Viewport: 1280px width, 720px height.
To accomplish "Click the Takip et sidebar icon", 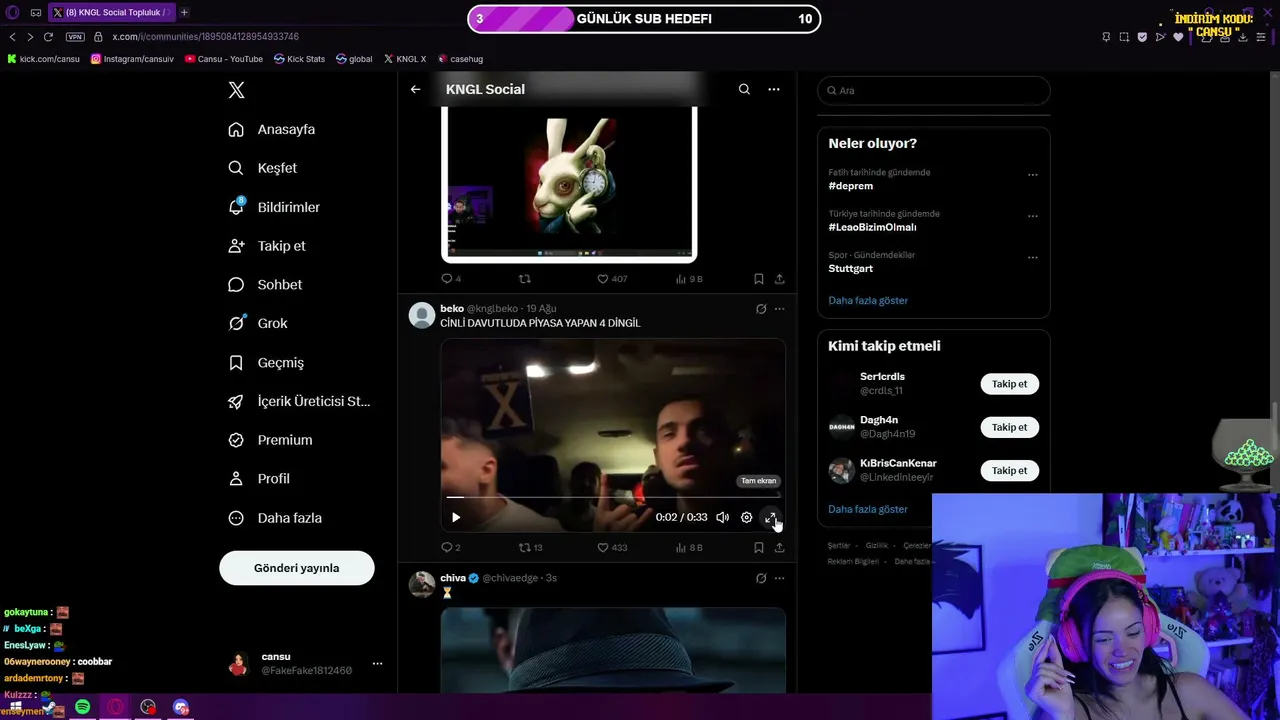I will [236, 246].
